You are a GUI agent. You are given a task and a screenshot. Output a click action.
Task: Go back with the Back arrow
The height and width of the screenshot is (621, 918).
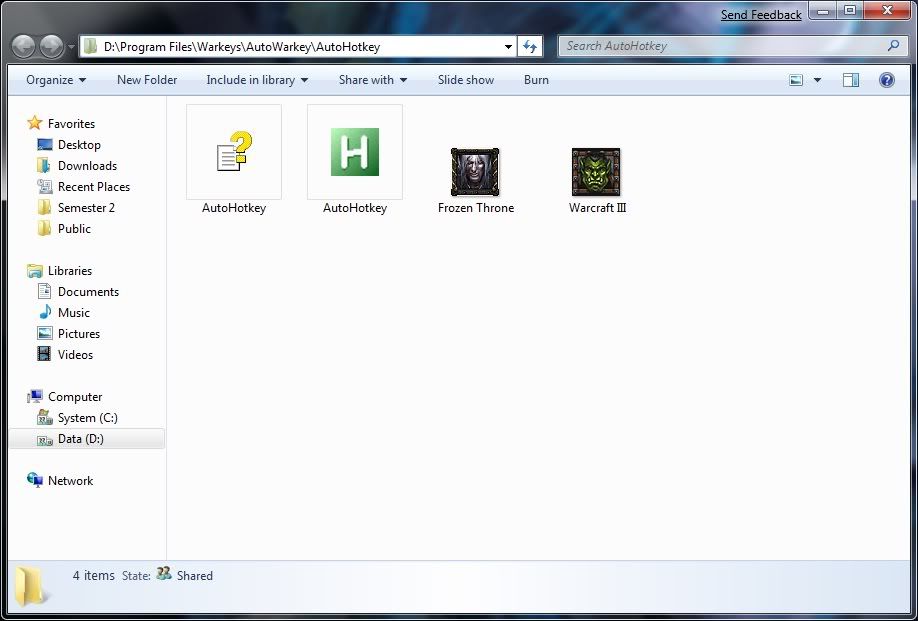tap(23, 46)
